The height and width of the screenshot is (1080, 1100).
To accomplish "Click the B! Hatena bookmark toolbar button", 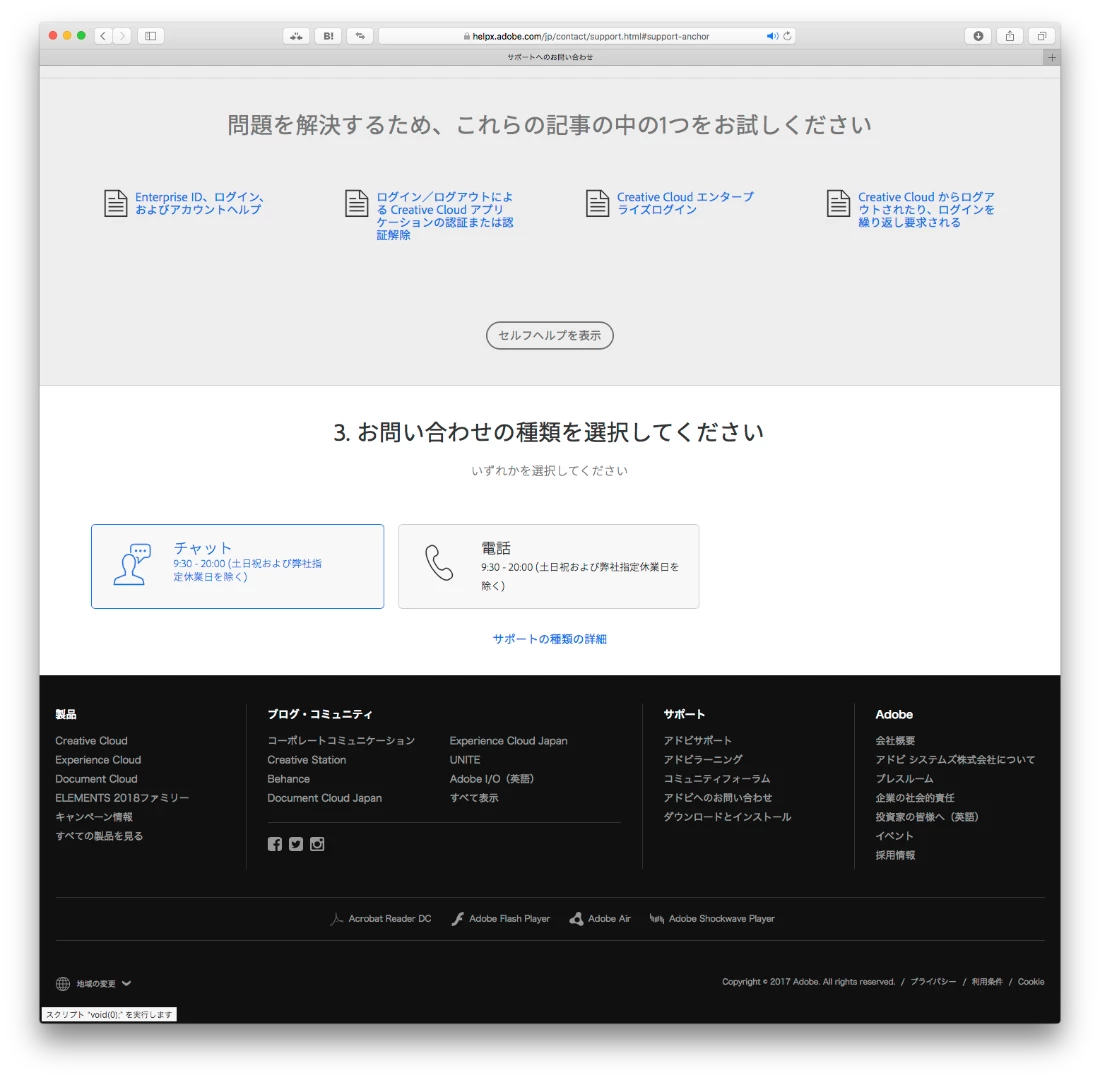I will click(x=328, y=36).
